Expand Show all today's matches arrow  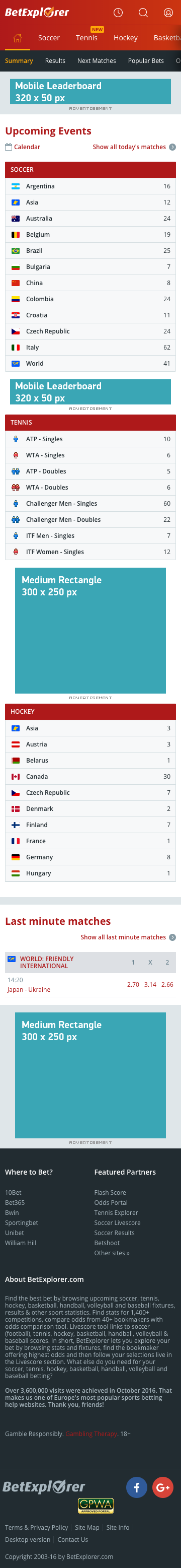click(172, 147)
